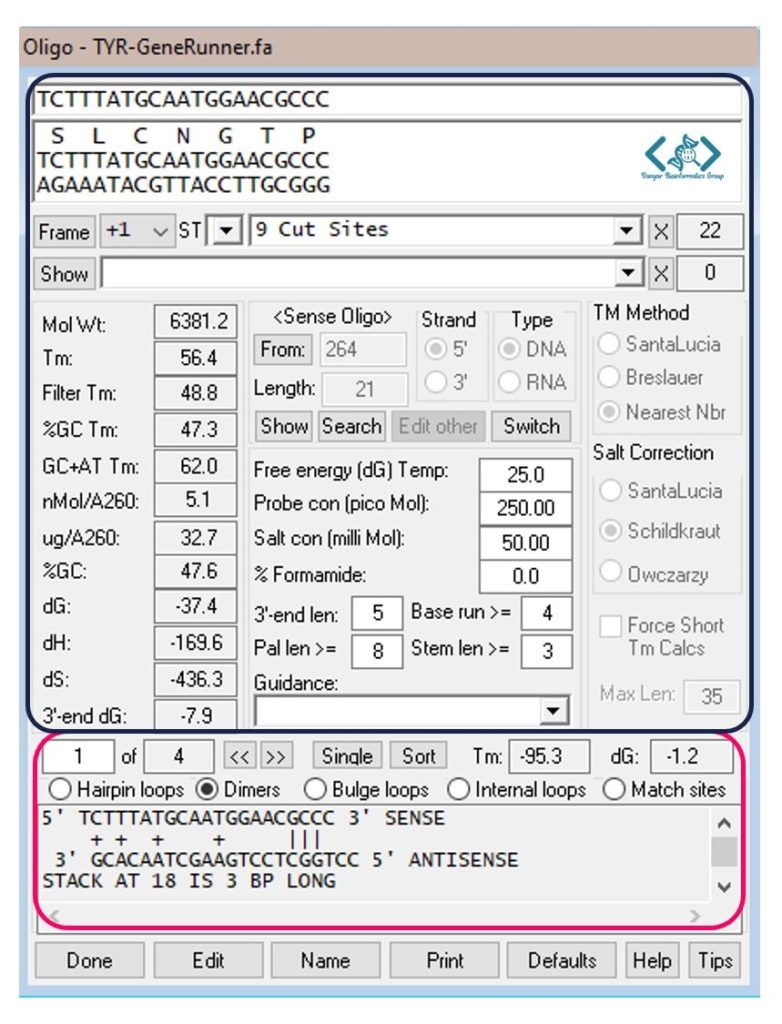The image size is (782, 1024).
Task: Select the 5' strand radio button
Action: click(x=435, y=349)
